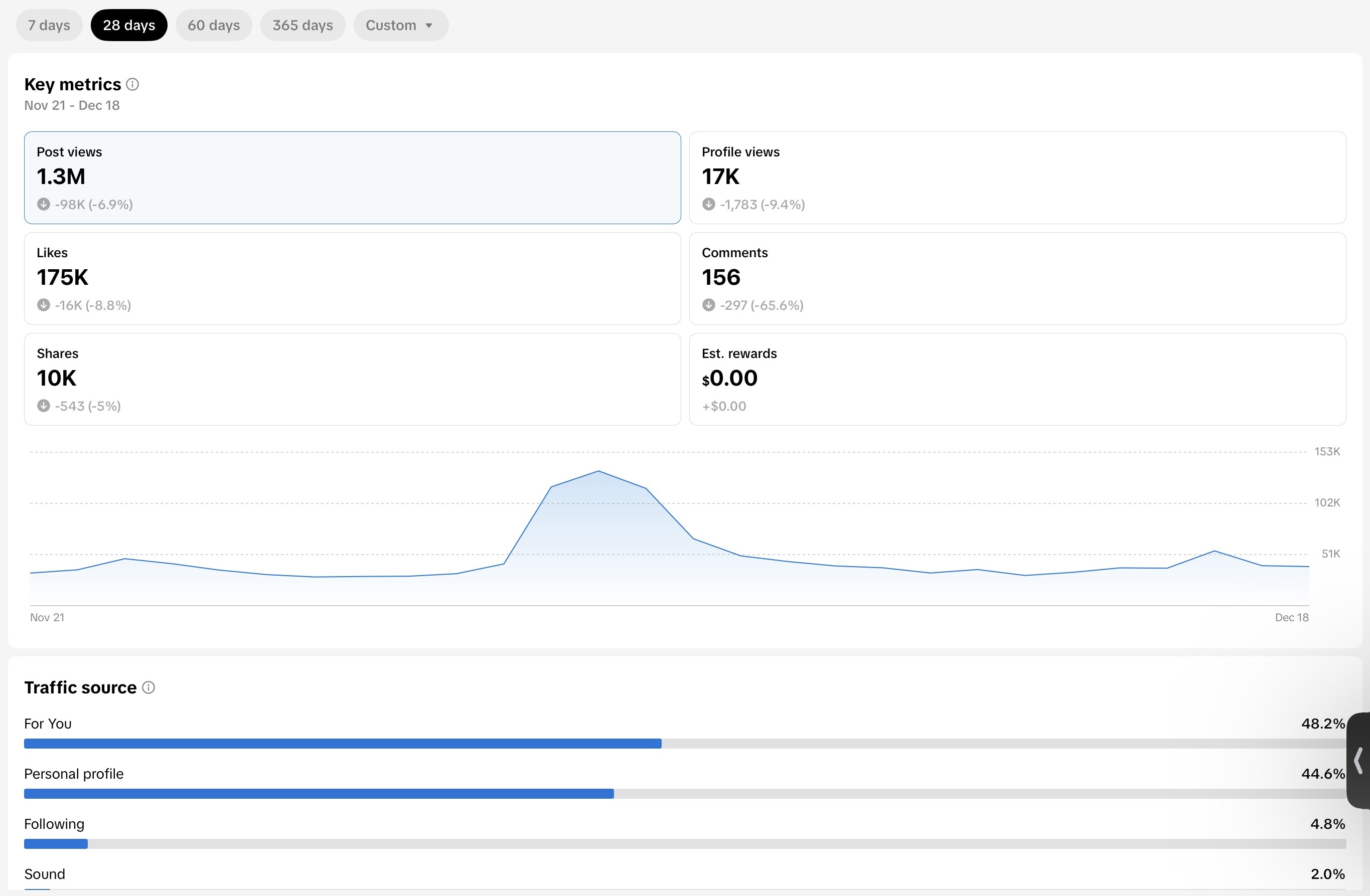Open the Custom date range dropdown
Viewport: 1370px width, 896px height.
click(401, 25)
